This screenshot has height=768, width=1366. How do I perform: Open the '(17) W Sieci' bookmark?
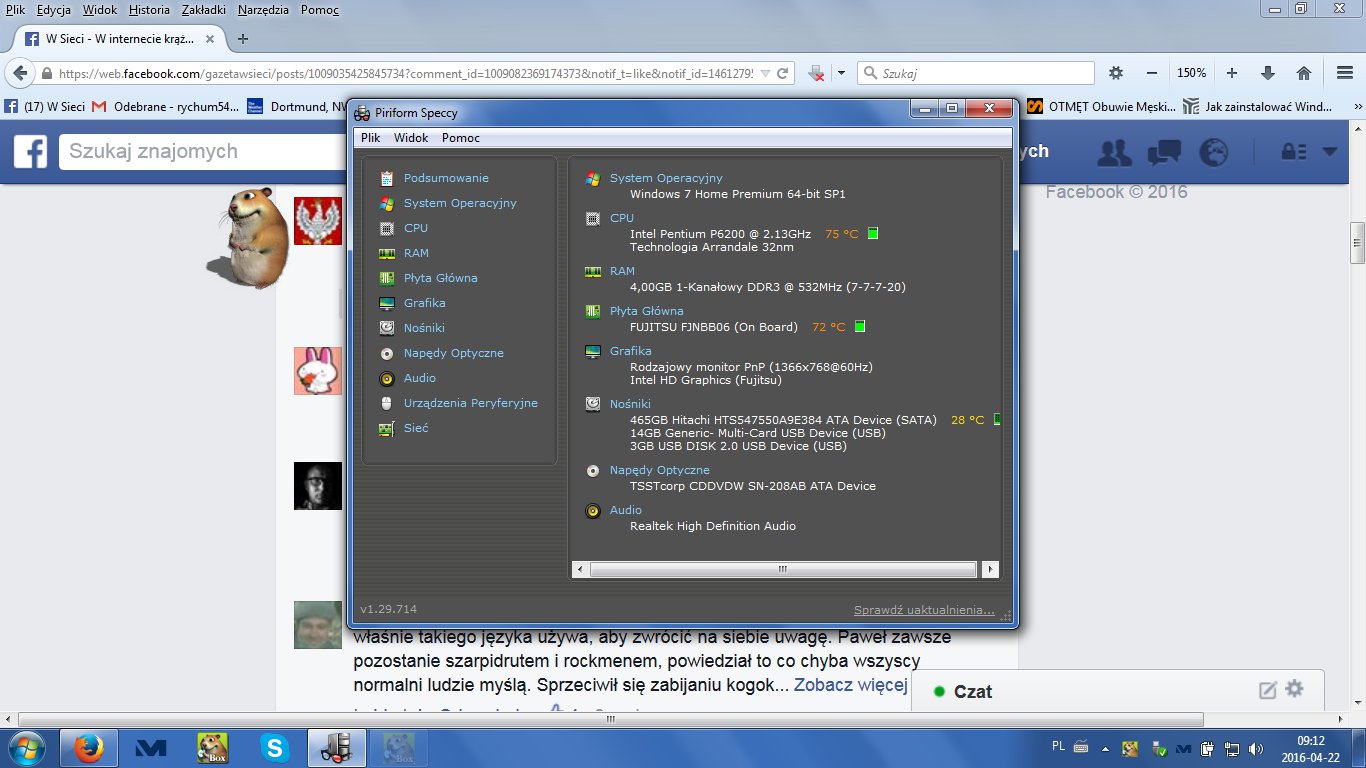click(43, 106)
